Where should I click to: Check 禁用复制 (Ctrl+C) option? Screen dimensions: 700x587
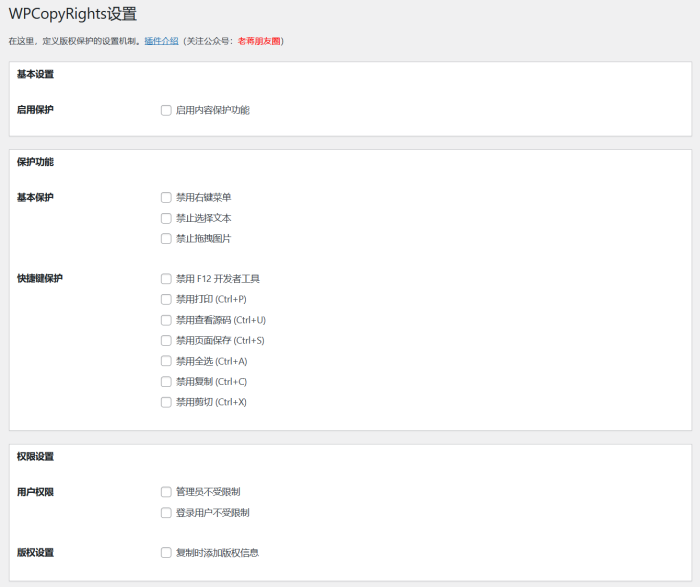click(x=166, y=382)
